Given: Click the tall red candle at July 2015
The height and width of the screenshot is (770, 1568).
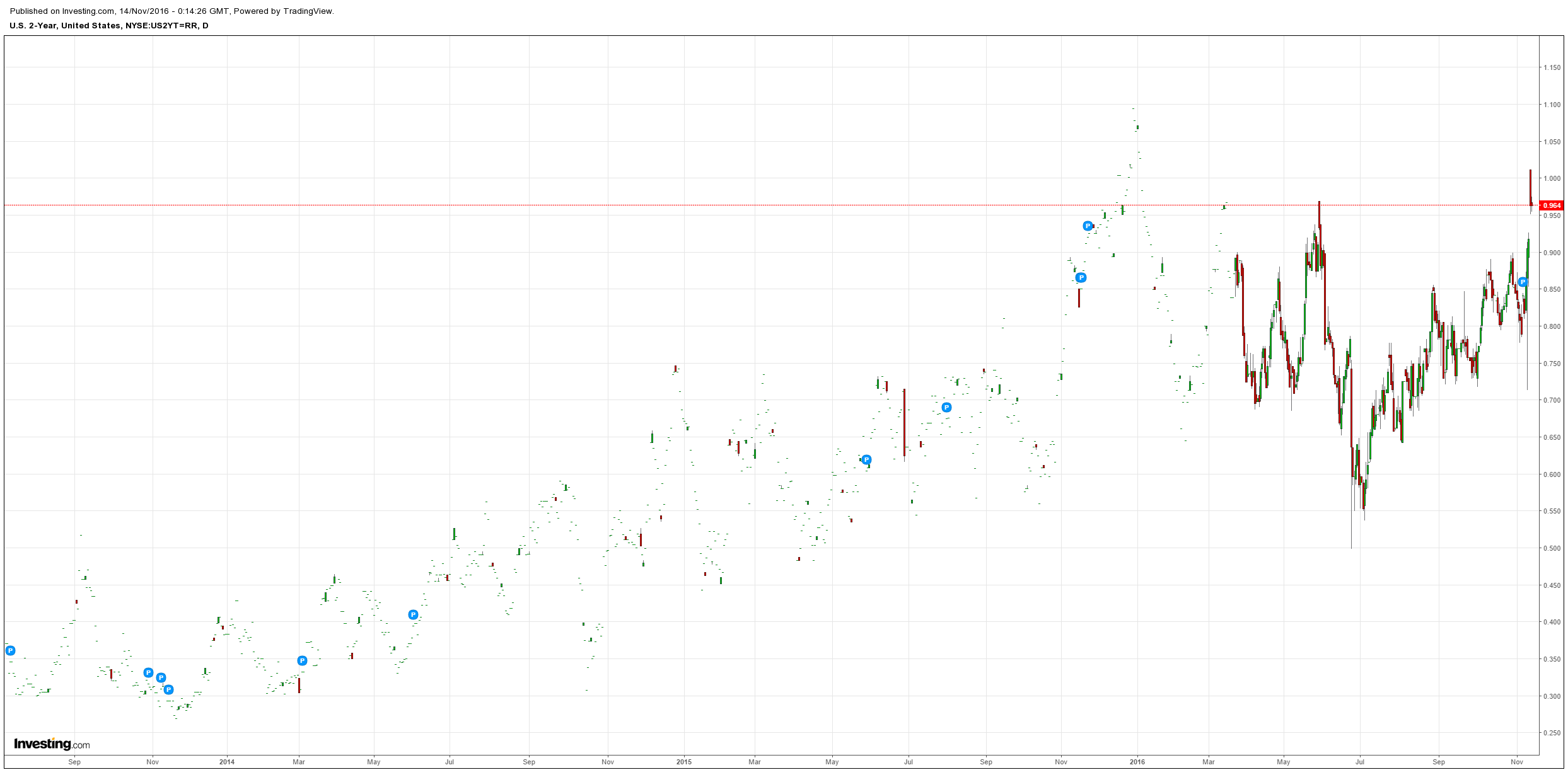Looking at the screenshot, I should [904, 422].
